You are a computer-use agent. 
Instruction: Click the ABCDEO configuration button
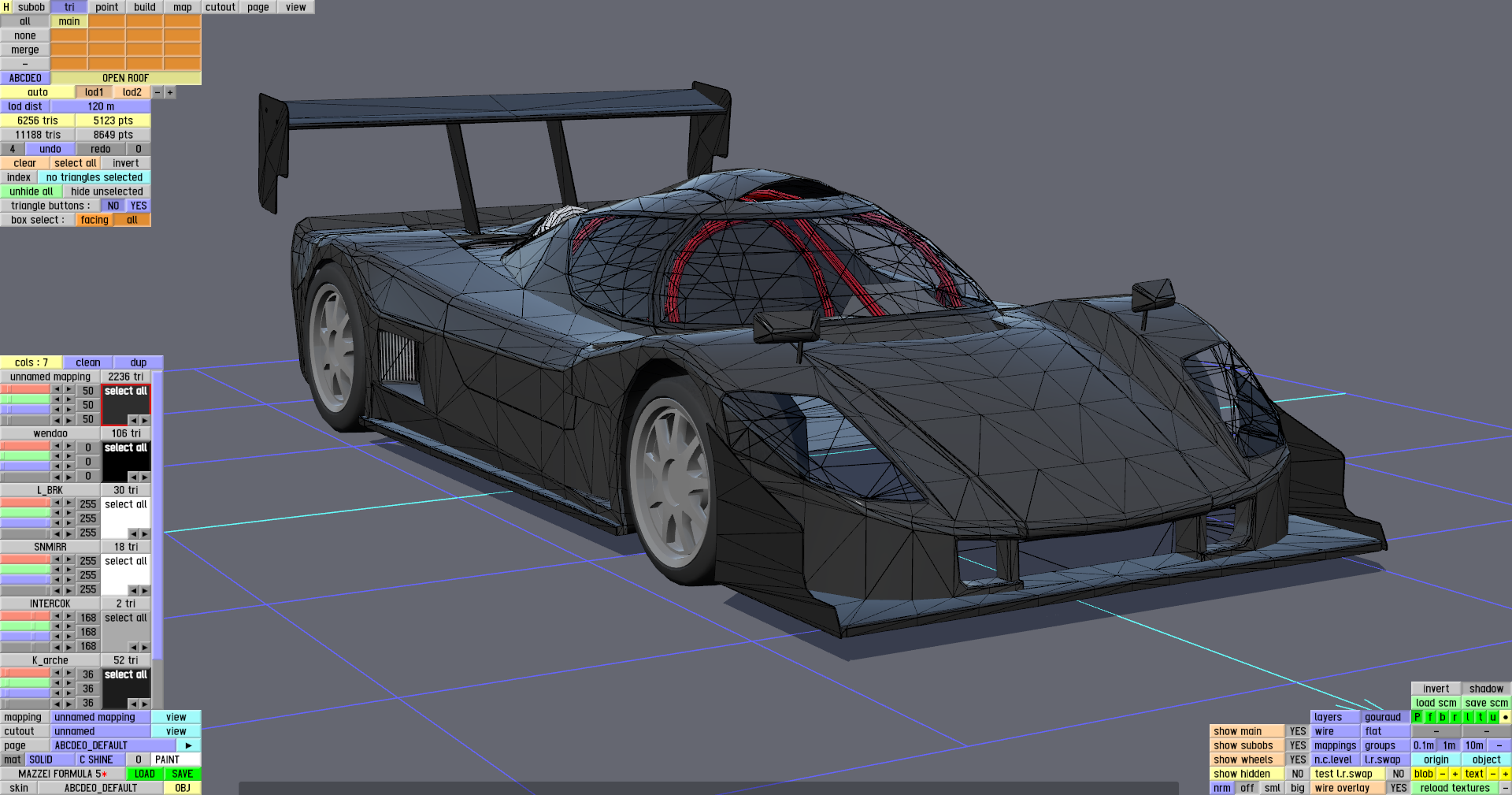point(25,78)
